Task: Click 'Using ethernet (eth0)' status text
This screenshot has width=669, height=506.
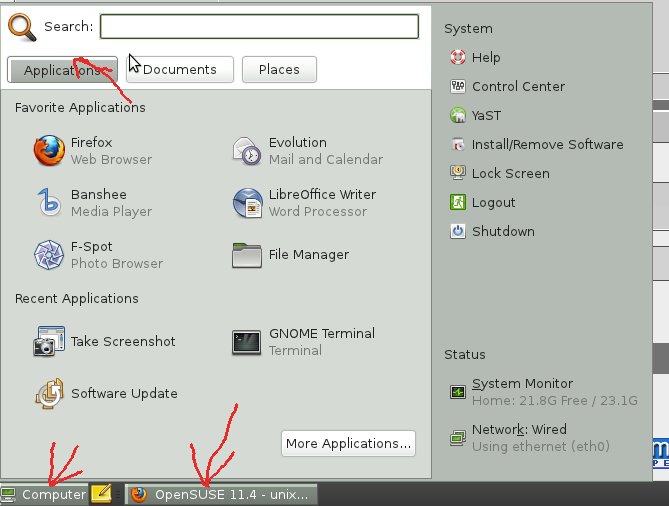Action: click(x=541, y=446)
